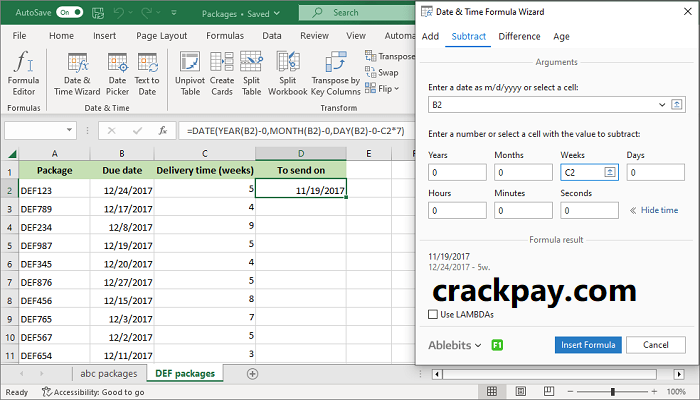Screen dimensions: 700x400
Task: Click the Insert Formula button
Action: 588,345
